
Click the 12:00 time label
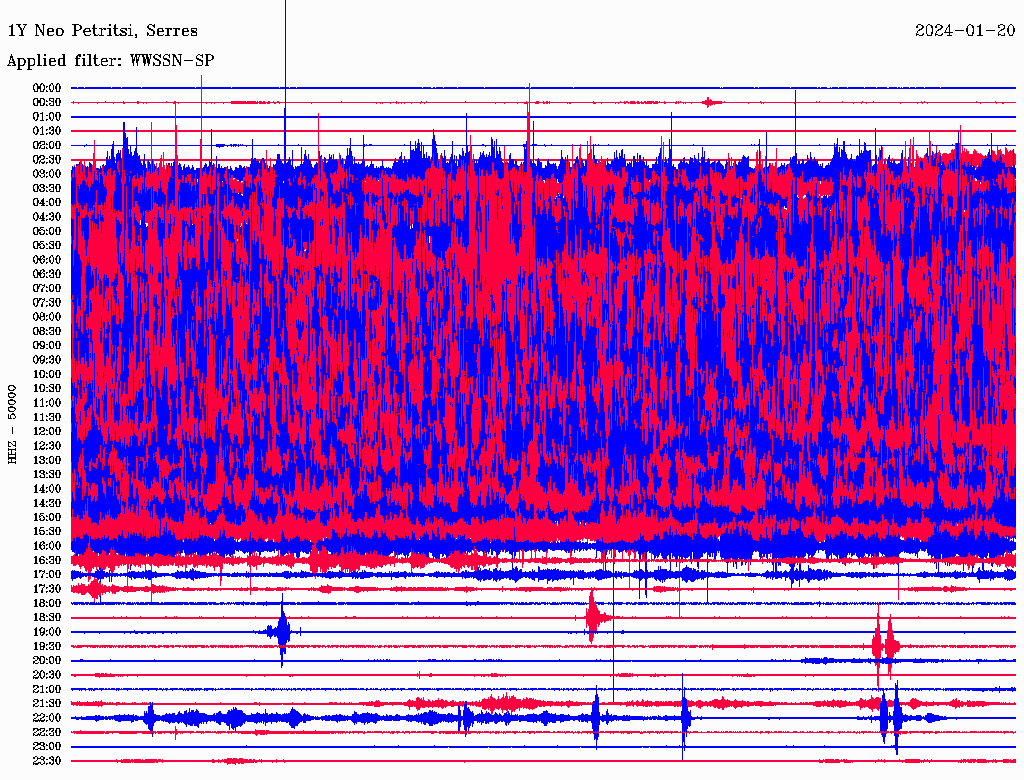(47, 431)
